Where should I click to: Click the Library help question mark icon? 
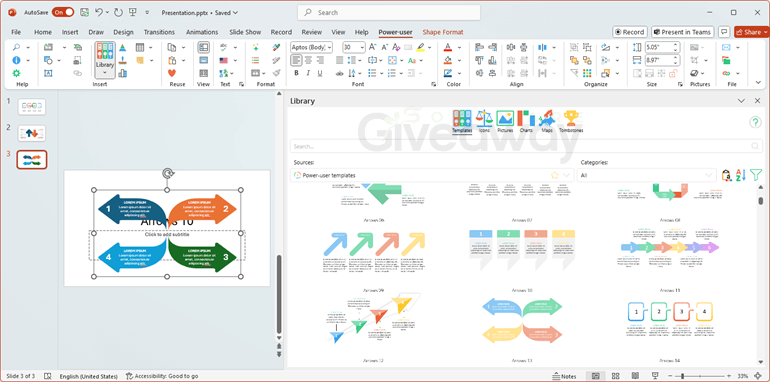755,122
